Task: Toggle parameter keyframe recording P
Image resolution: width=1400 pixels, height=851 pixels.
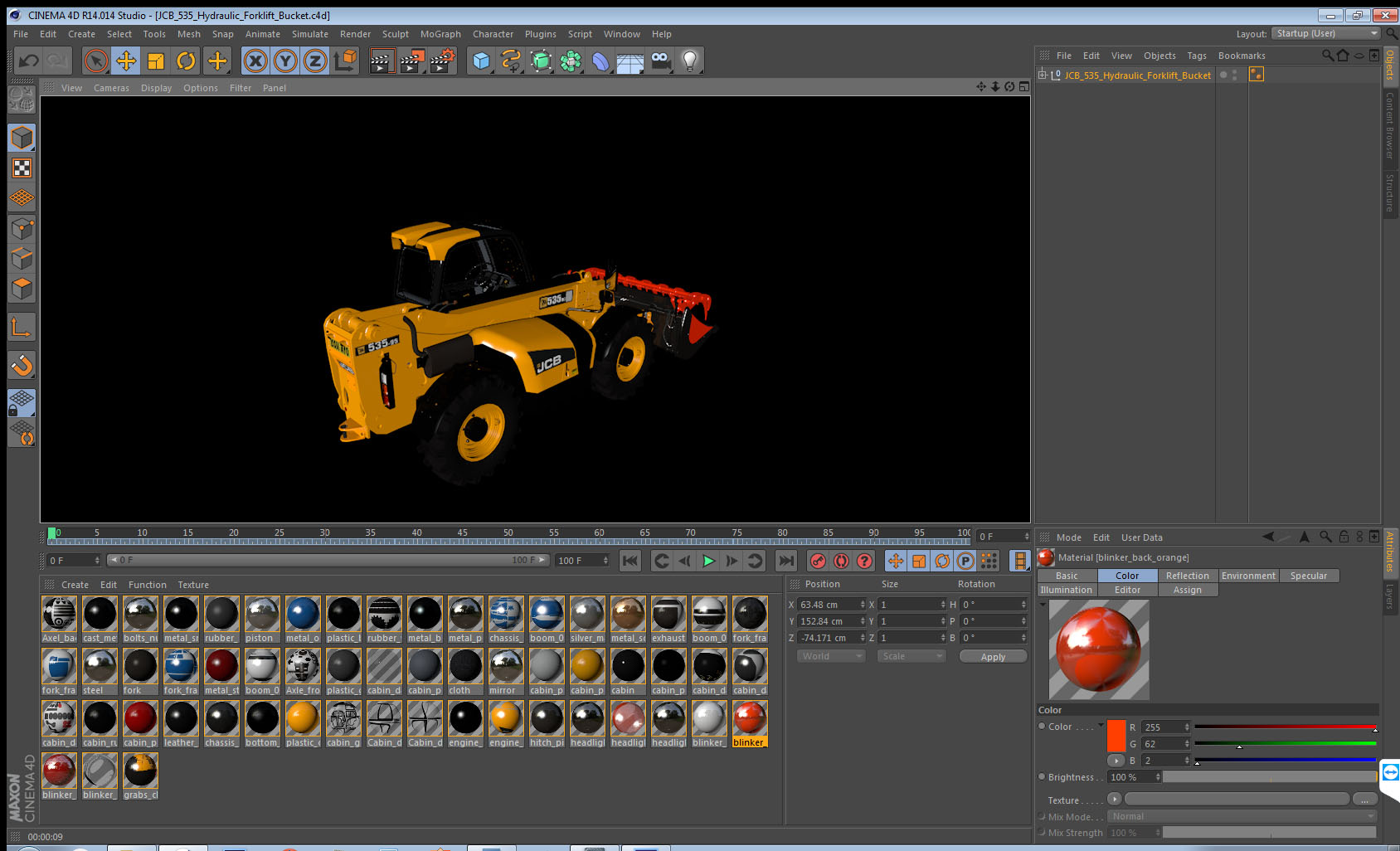Action: tap(965, 561)
